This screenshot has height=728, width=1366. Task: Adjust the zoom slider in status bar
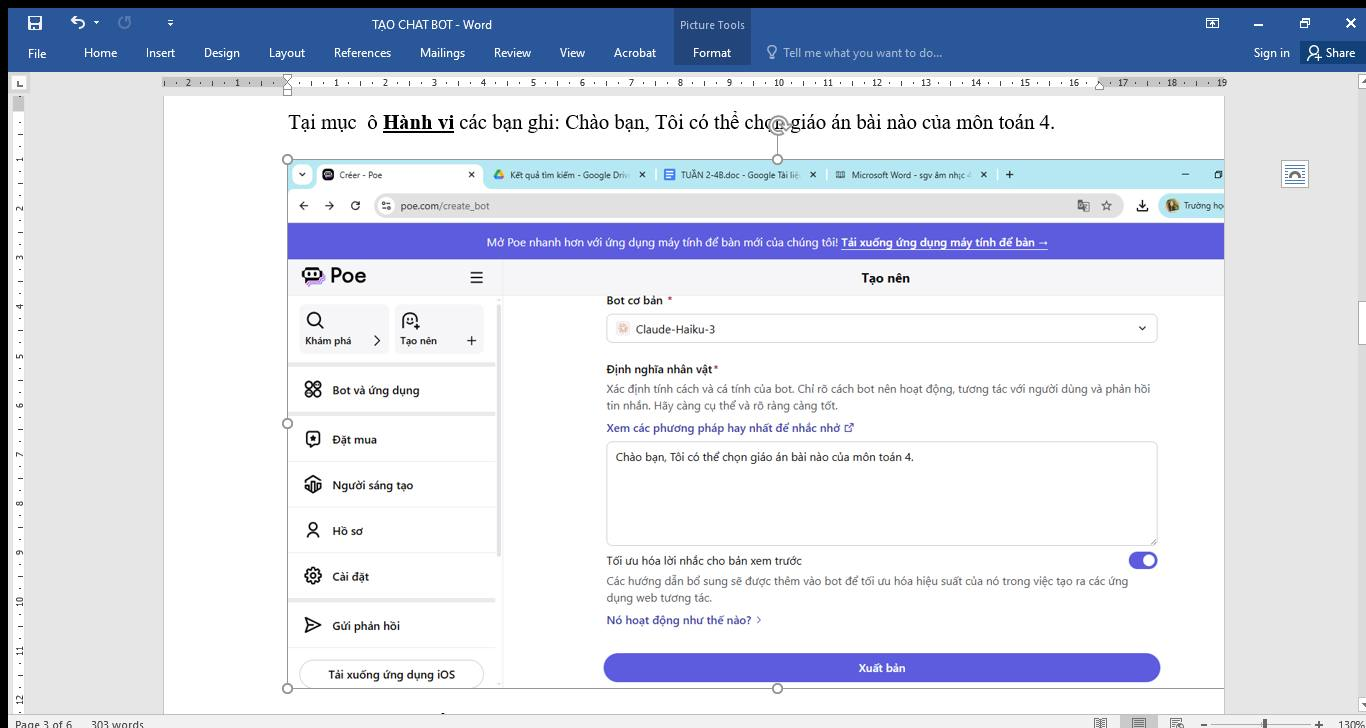click(1264, 724)
